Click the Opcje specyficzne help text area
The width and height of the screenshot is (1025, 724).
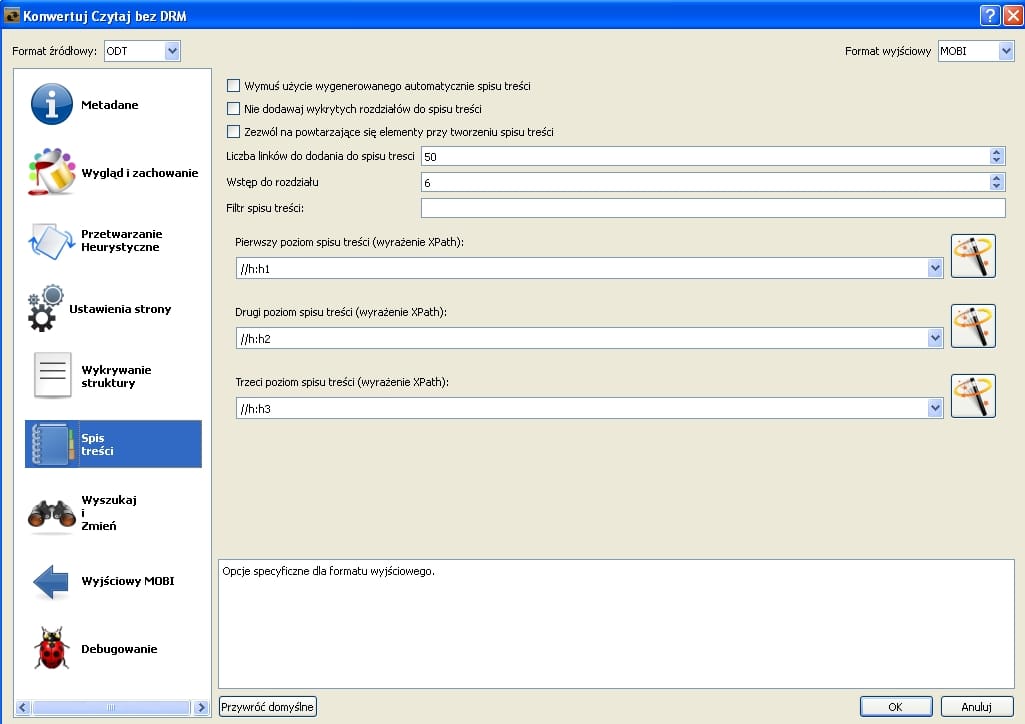click(x=616, y=623)
